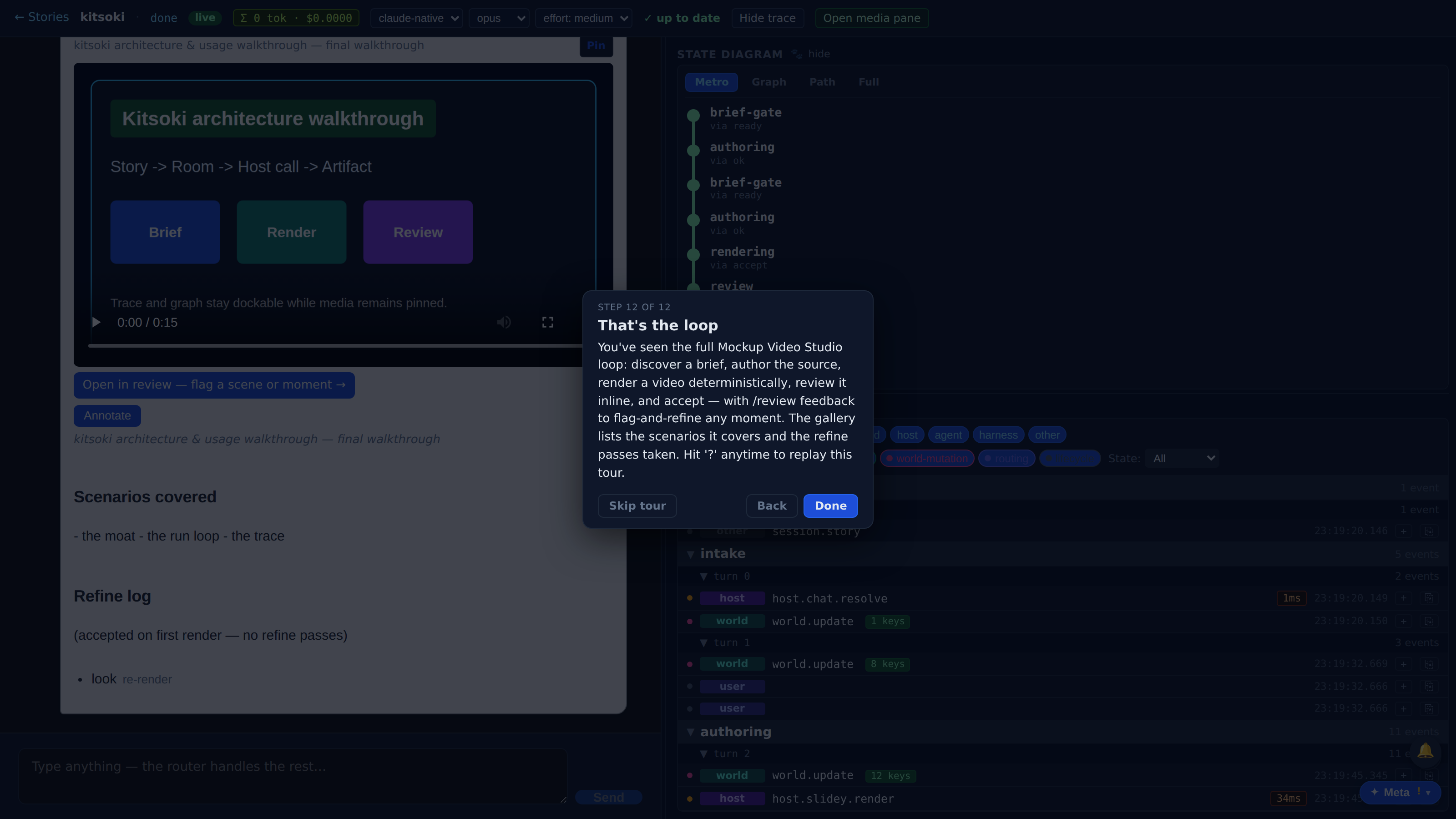Toggle the agent filter chip

948,435
